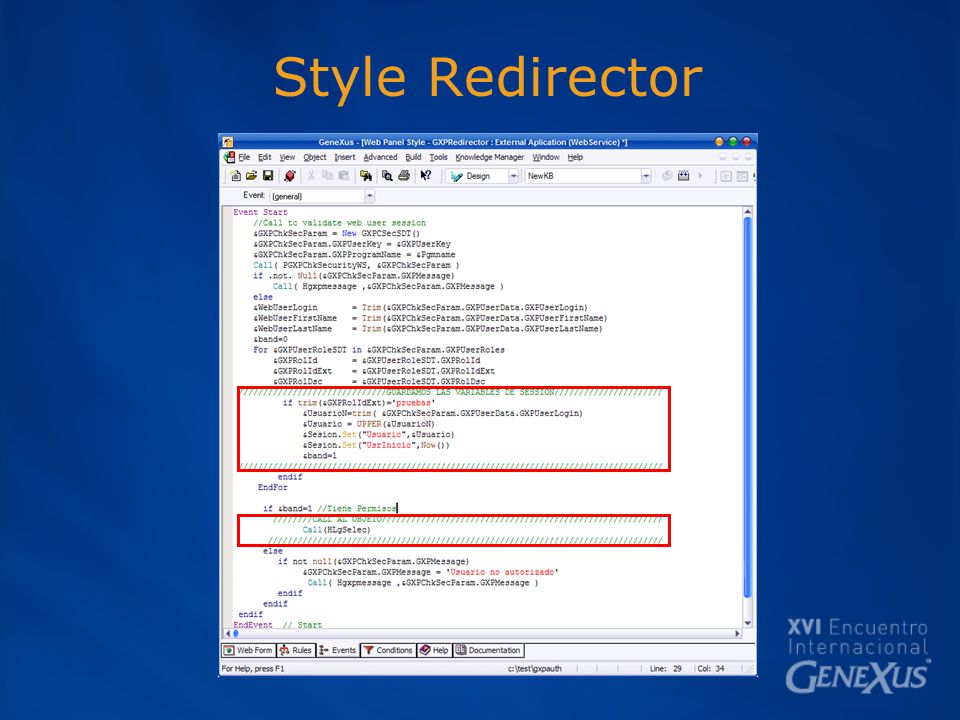This screenshot has width=960, height=720.
Task: Click the 'Event Start' code line
Action: pyautogui.click(x=260, y=212)
